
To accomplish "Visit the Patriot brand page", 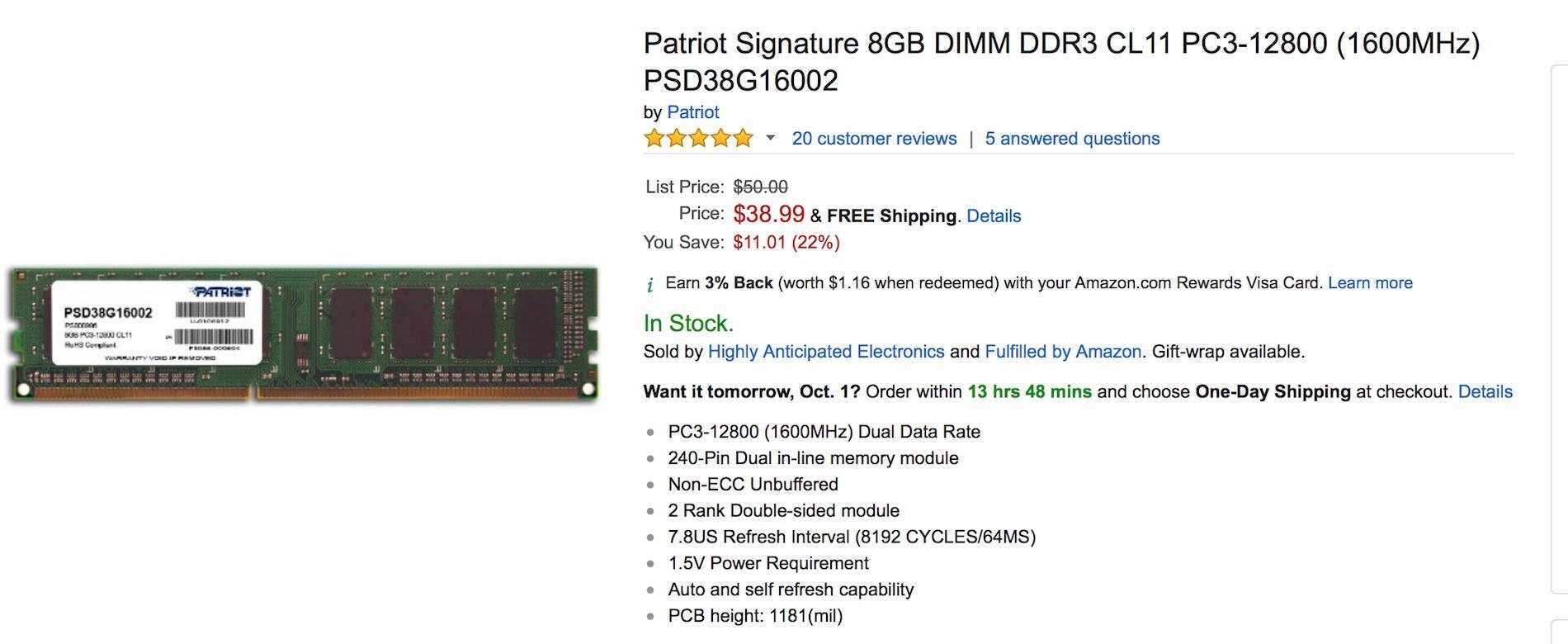I will [692, 112].
